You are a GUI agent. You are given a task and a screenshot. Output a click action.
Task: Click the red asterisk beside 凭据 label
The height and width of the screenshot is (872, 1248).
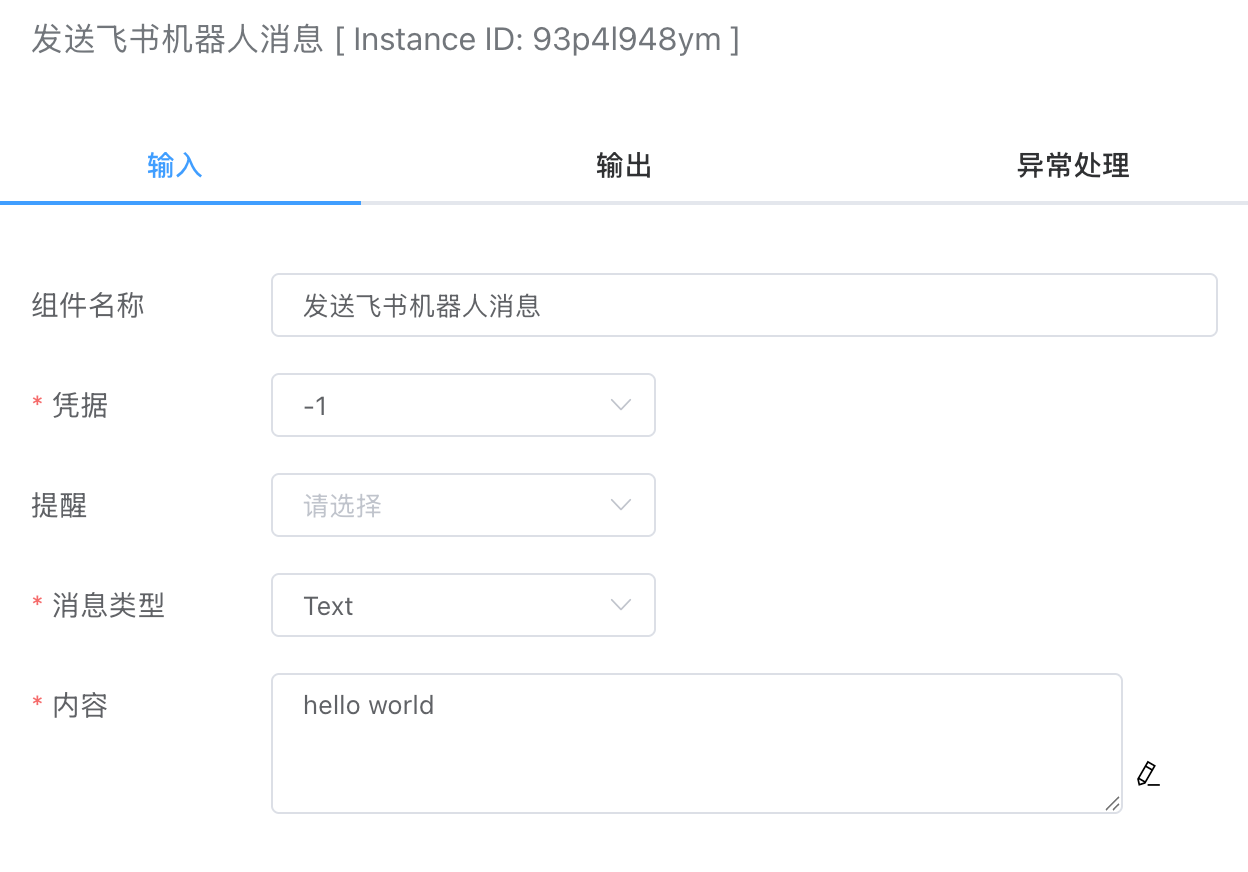(x=36, y=405)
